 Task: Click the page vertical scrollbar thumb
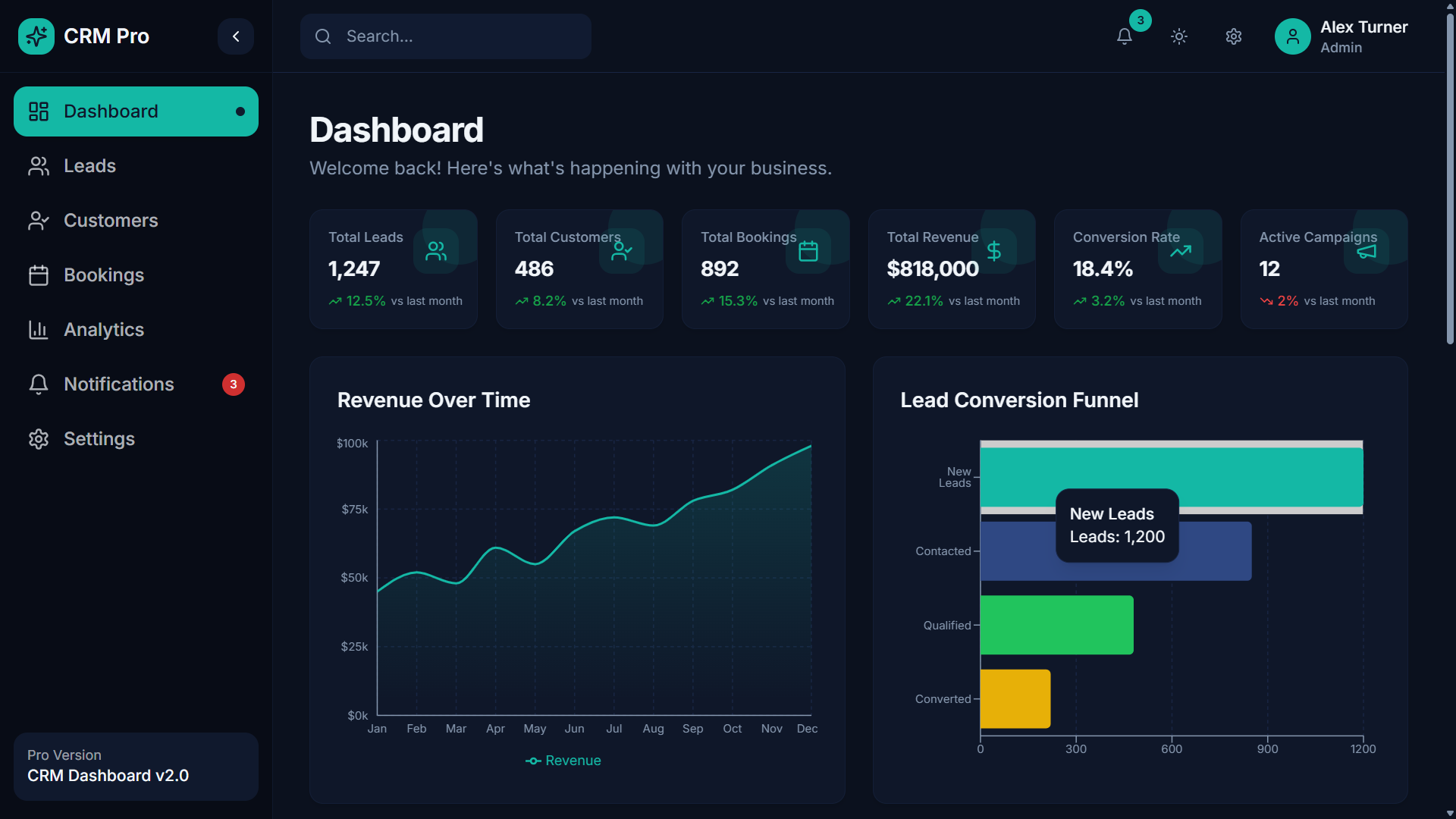pyautogui.click(x=1450, y=179)
